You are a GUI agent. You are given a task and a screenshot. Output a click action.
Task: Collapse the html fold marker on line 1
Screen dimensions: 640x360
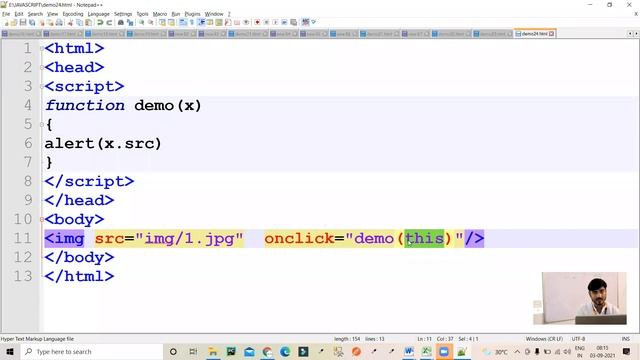click(x=42, y=49)
